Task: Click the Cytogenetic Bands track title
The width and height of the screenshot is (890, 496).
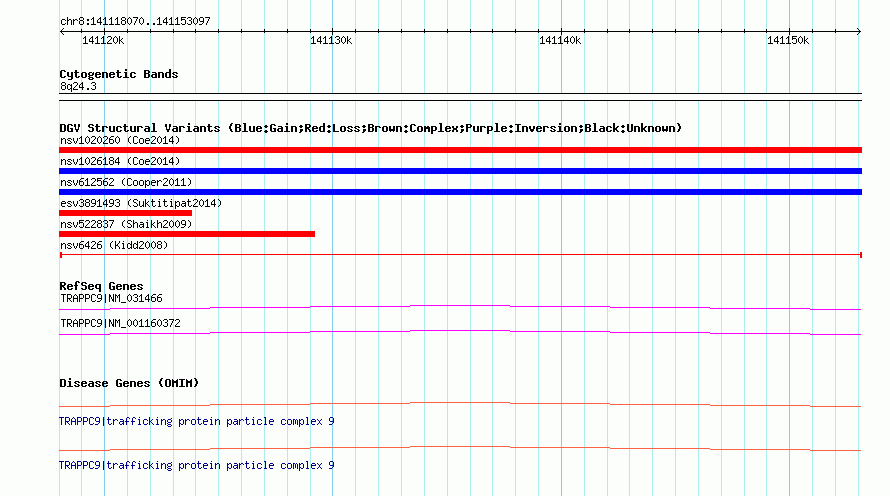Action: pyautogui.click(x=119, y=74)
